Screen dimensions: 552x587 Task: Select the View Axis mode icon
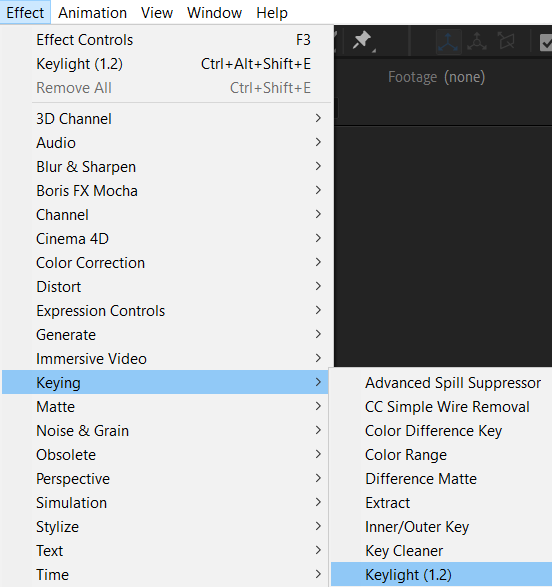click(506, 41)
